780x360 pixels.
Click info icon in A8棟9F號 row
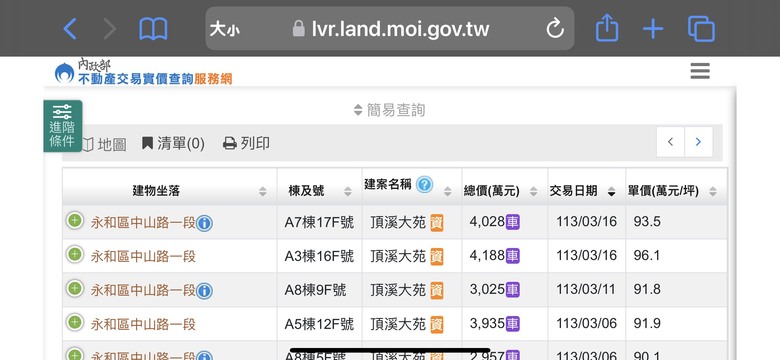(204, 291)
